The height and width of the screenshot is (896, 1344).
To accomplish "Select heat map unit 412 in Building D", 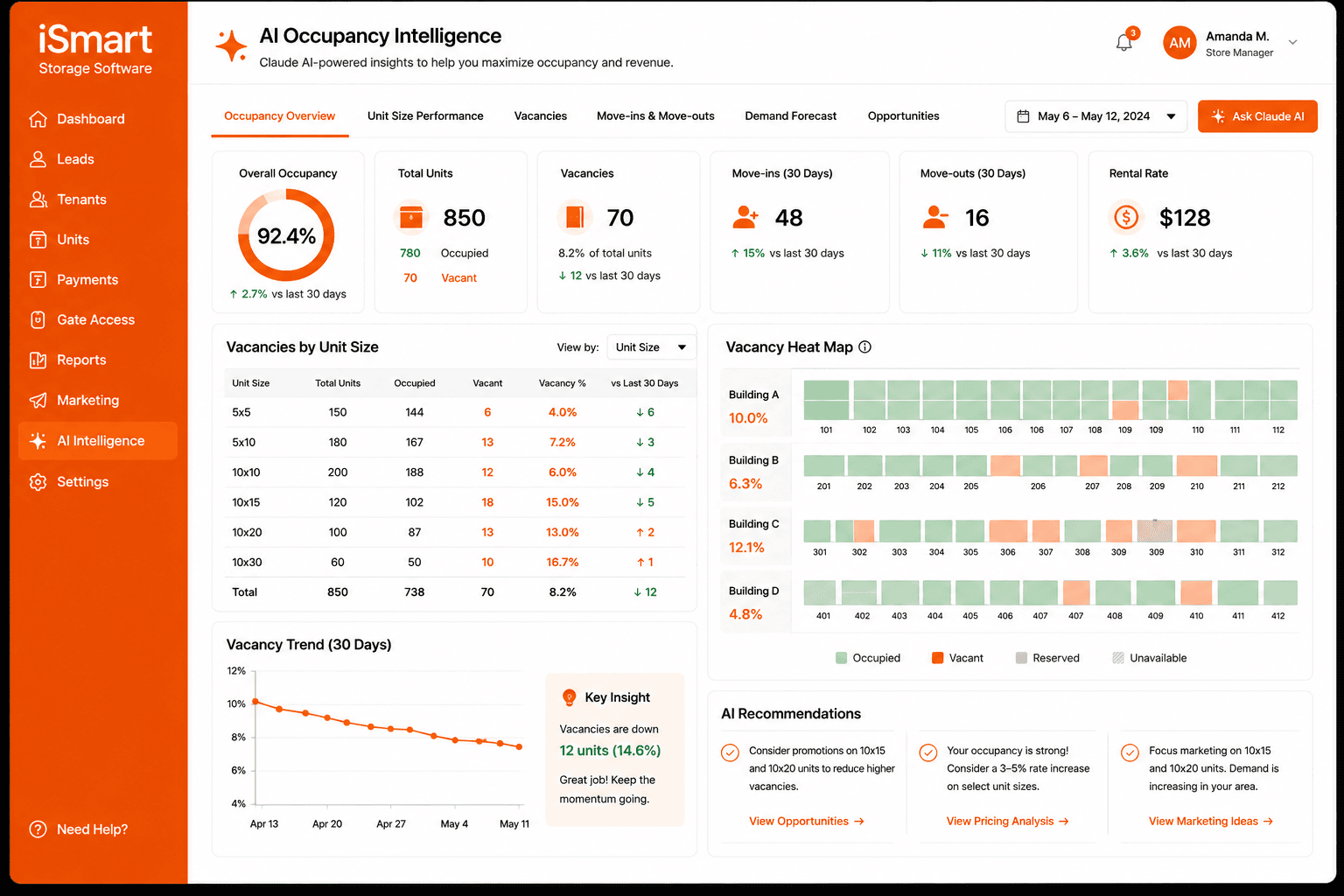I will coord(1278,592).
